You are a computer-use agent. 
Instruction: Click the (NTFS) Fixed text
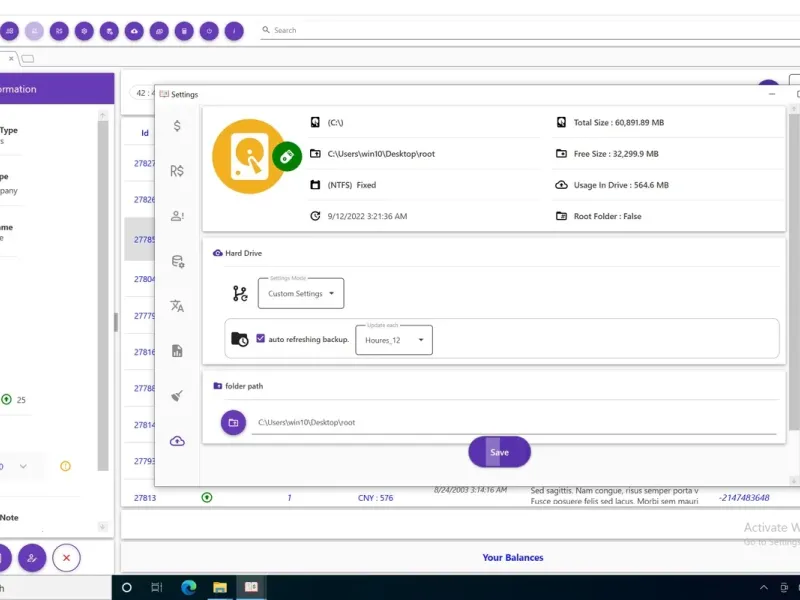(352, 185)
